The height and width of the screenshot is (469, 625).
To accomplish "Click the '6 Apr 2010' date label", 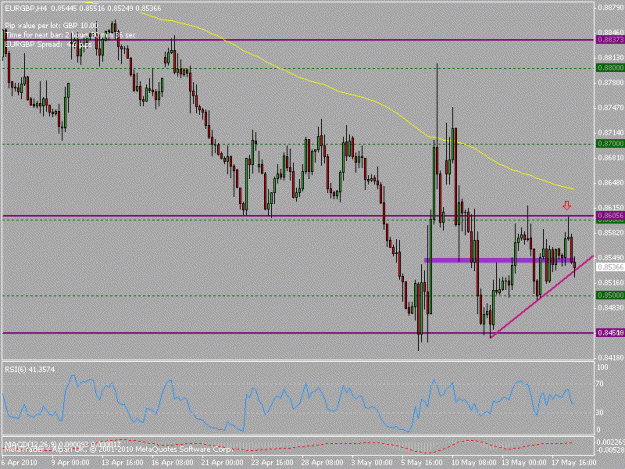I will click(x=19, y=463).
